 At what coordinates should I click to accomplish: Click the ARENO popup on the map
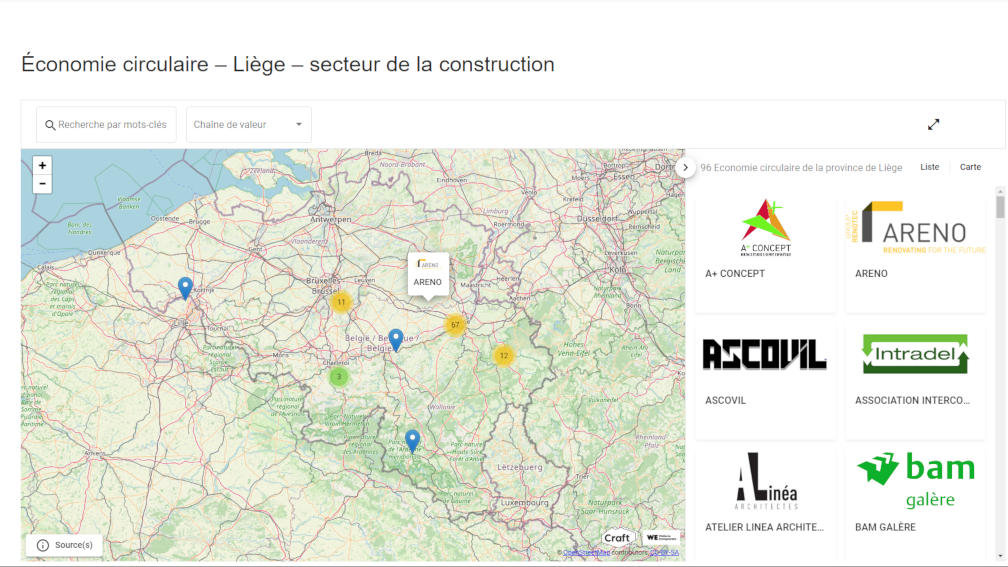(428, 274)
